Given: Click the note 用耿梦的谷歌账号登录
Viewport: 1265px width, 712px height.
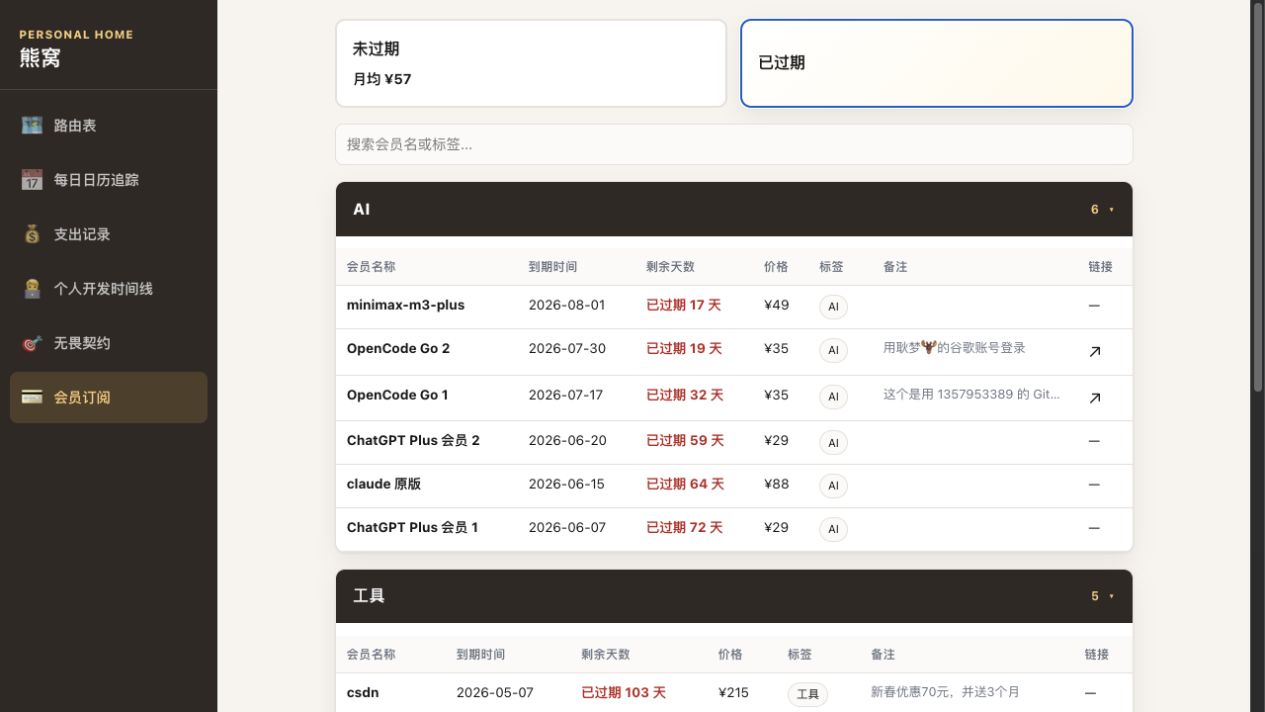Looking at the screenshot, I should (x=954, y=348).
